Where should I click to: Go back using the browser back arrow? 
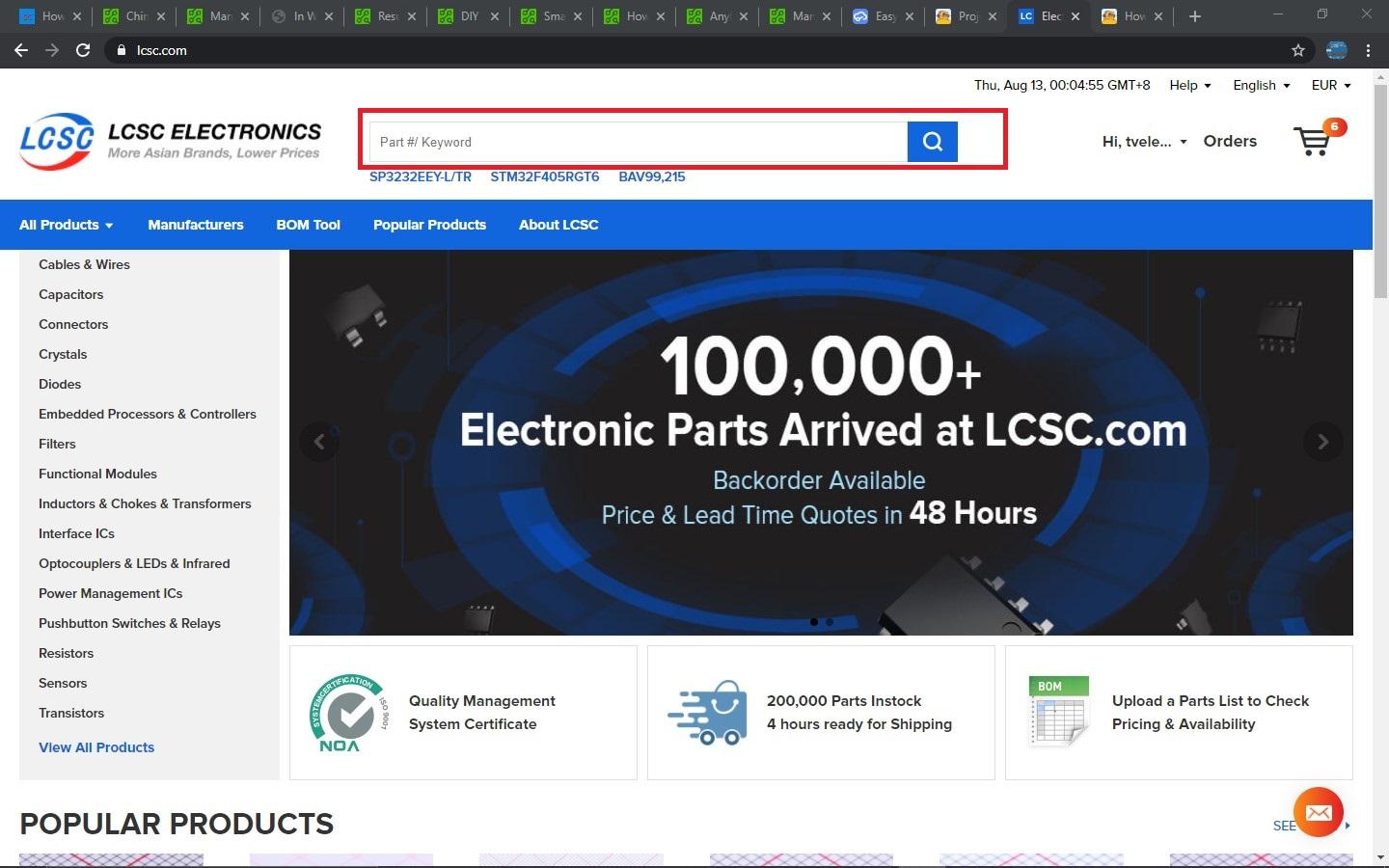[21, 50]
